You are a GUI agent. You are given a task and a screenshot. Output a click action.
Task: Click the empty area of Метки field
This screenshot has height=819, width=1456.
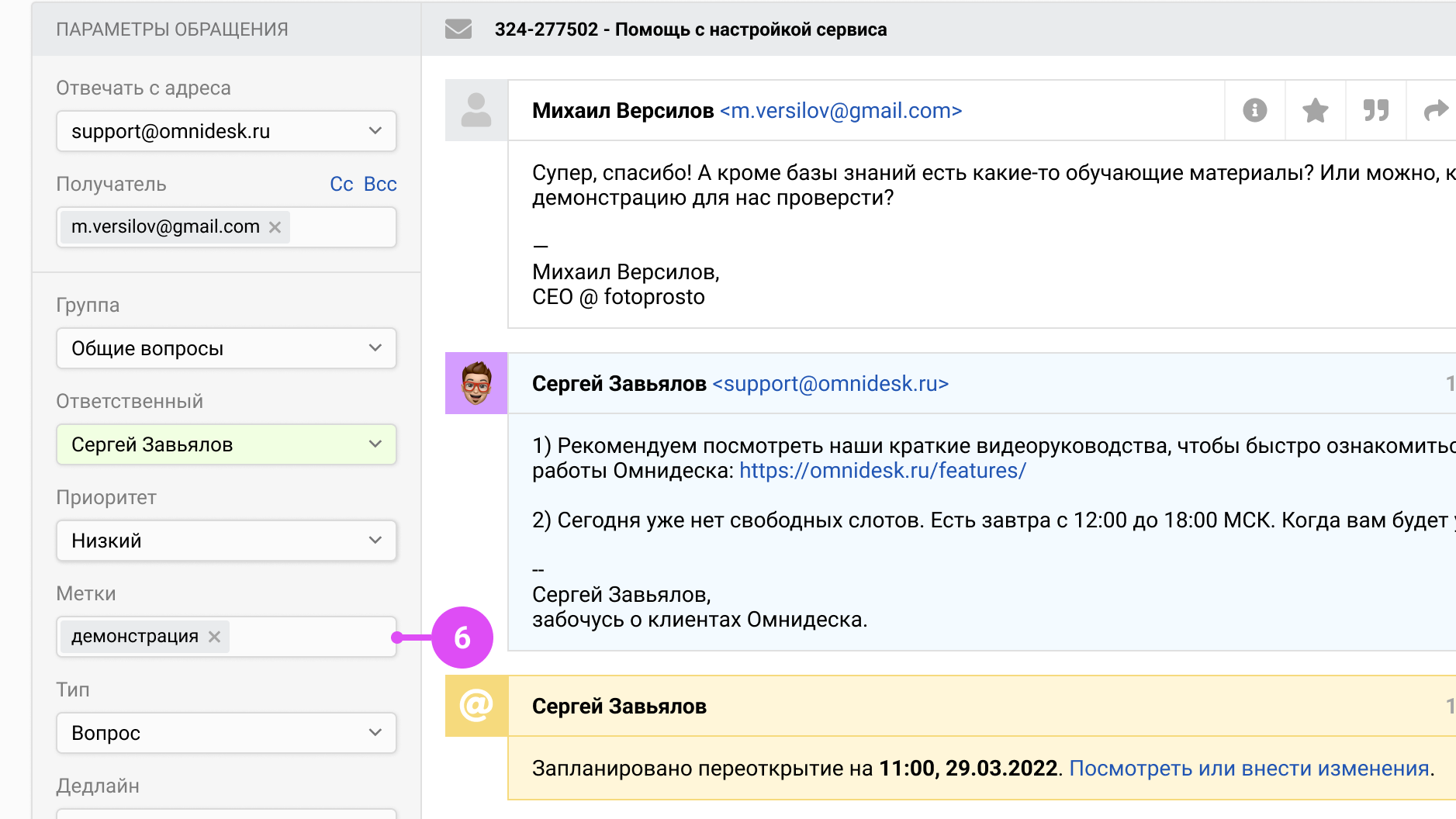pos(310,637)
